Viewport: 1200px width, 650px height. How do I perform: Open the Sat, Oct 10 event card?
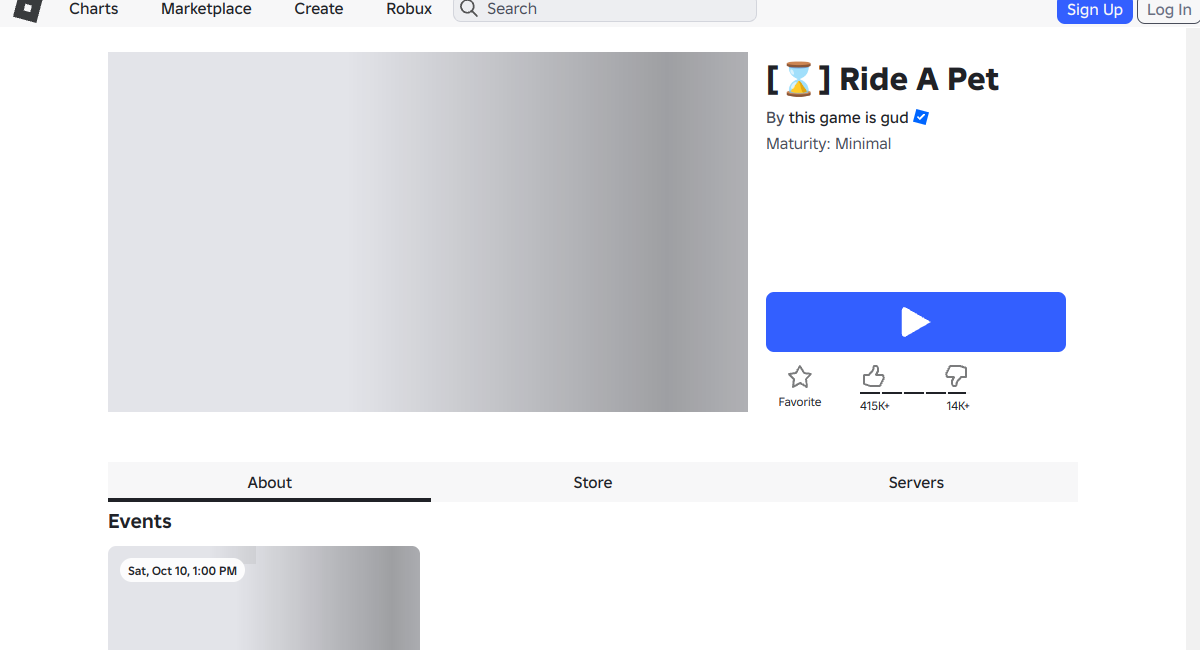point(264,598)
